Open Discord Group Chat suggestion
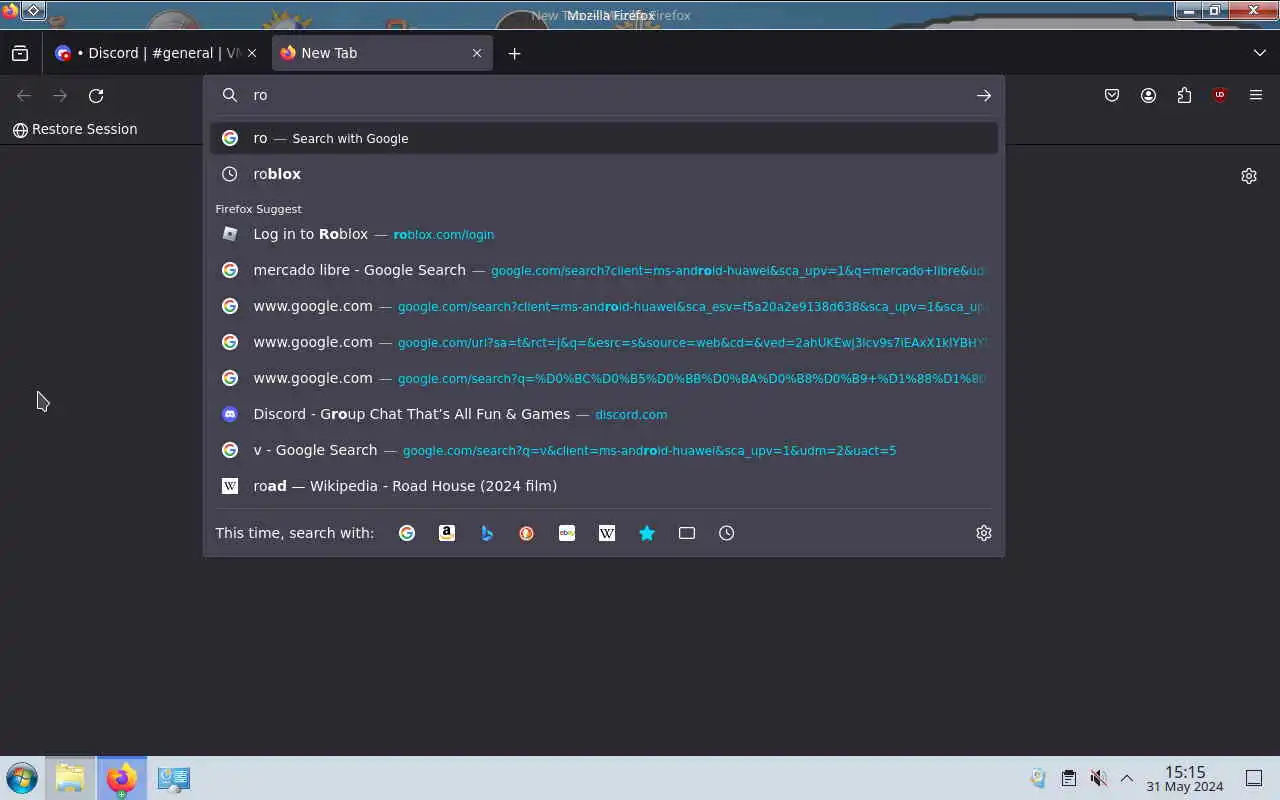This screenshot has height=800, width=1280. 604,414
